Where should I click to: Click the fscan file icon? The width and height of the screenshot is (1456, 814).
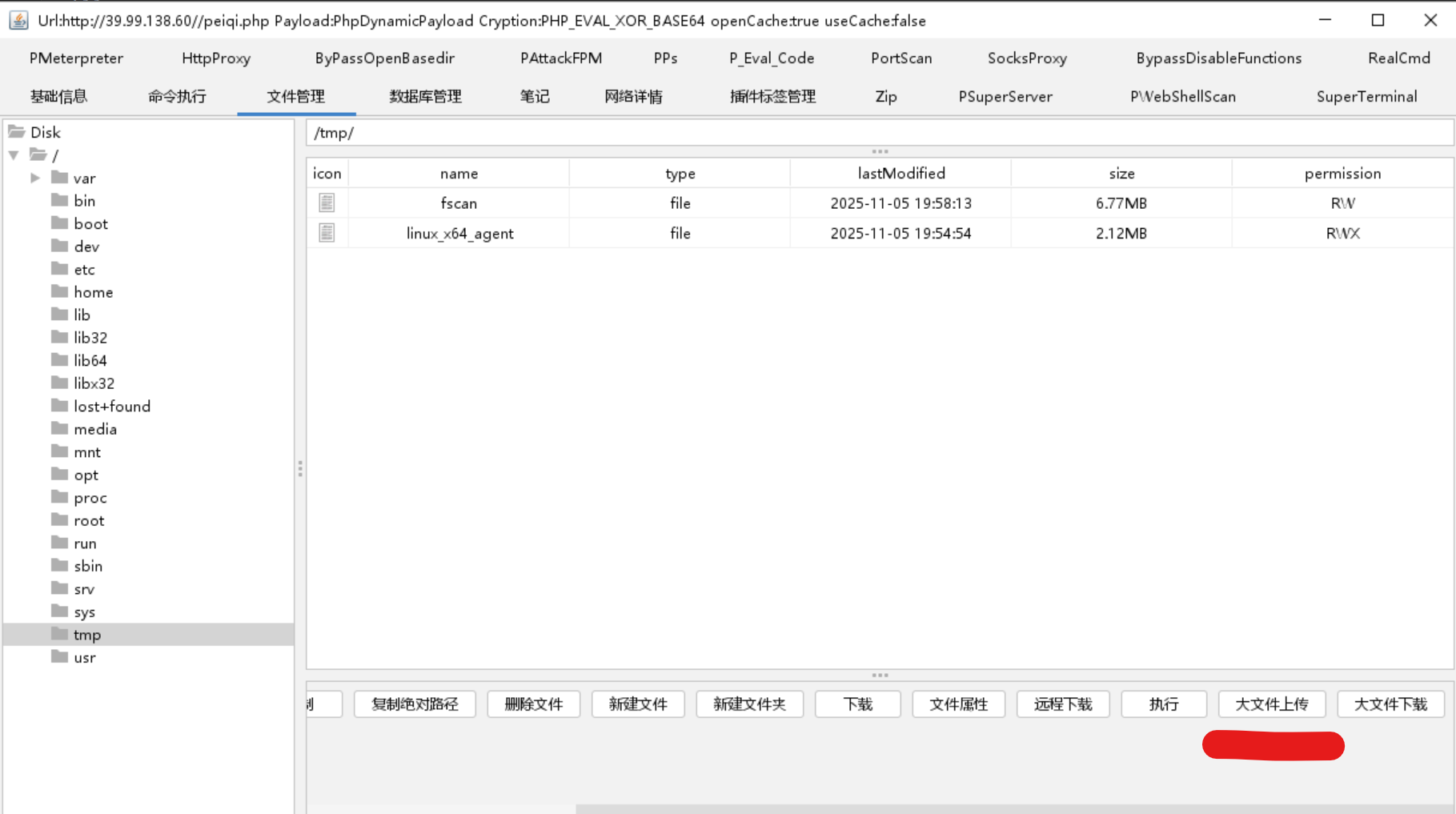tap(327, 203)
